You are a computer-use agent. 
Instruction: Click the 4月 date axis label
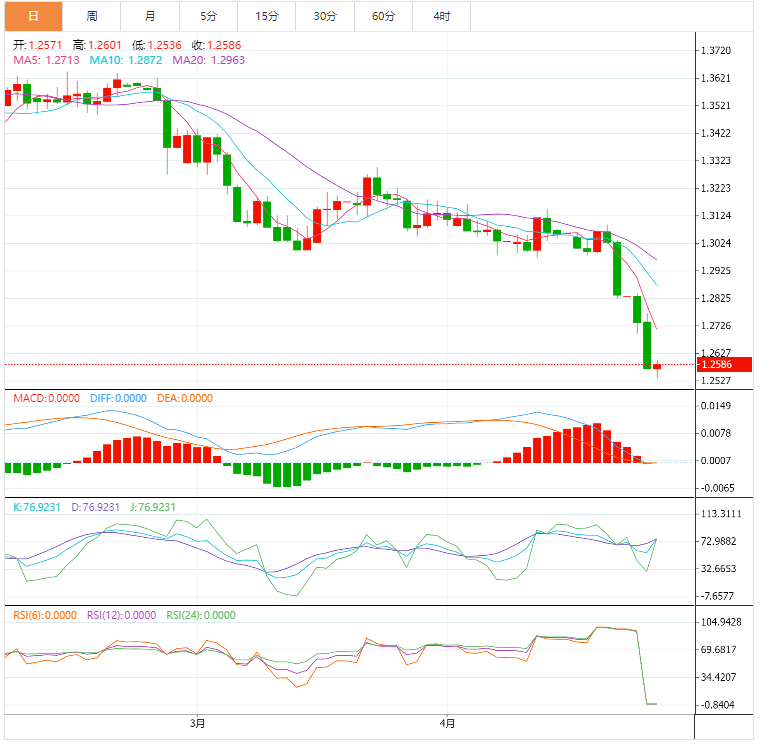click(447, 724)
